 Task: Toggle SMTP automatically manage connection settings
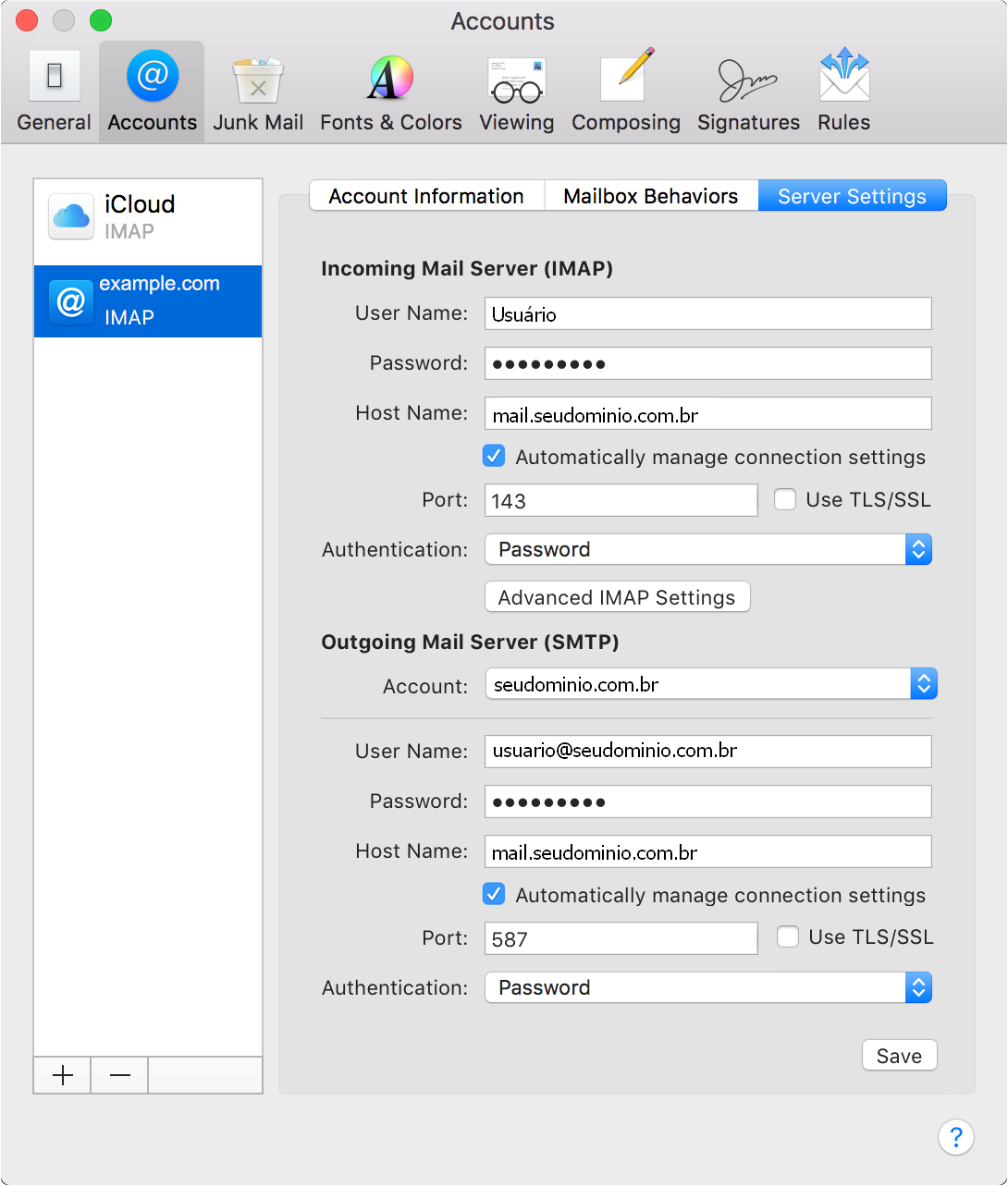[x=494, y=894]
